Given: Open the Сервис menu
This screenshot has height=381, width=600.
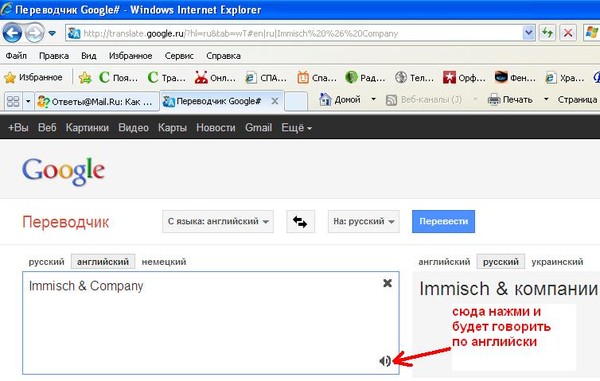Looking at the screenshot, I should 179,56.
